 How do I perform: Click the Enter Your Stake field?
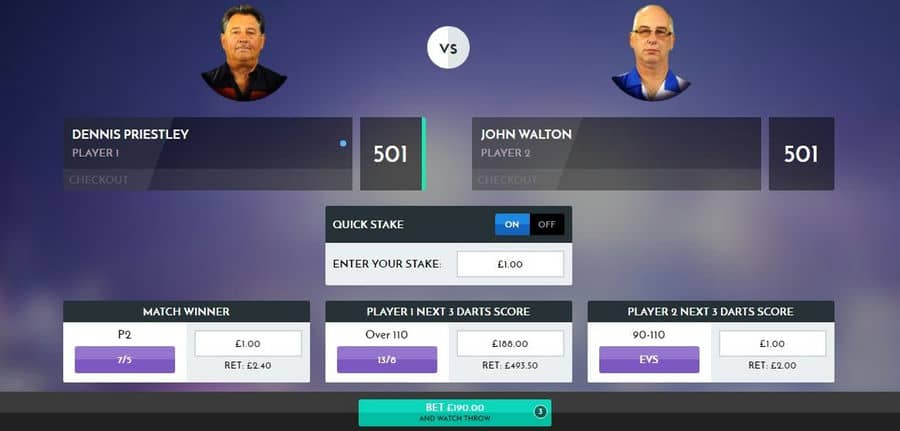[510, 264]
